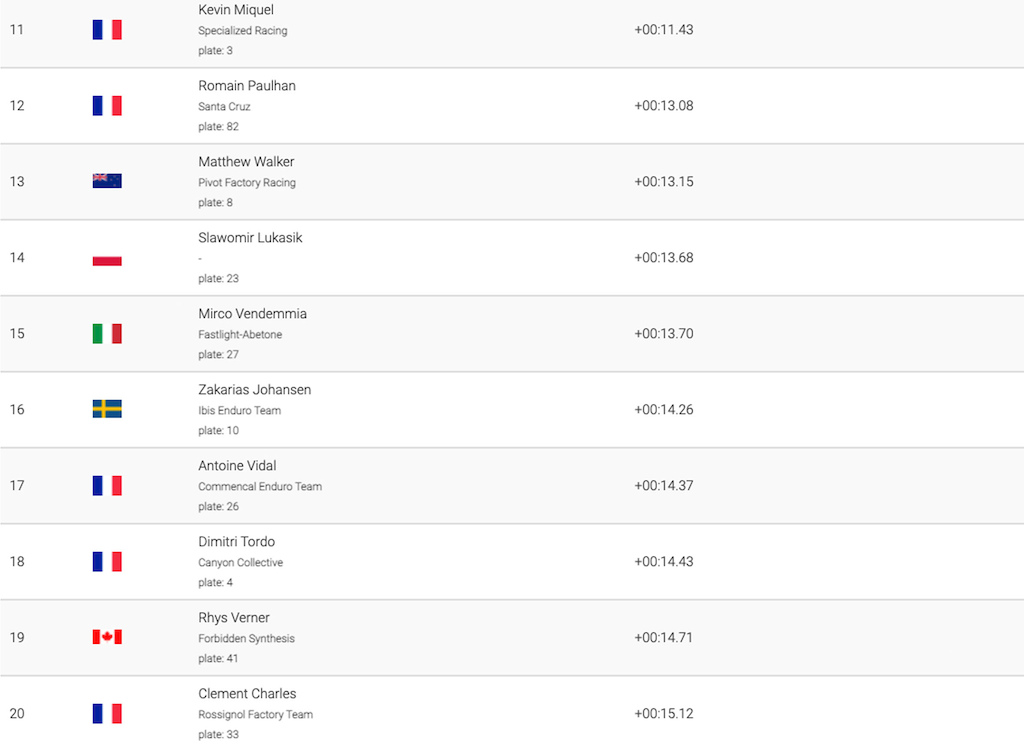Viewport: 1024px width, 750px height.
Task: Click the French flag beside Clement Charles
Action: 107,713
